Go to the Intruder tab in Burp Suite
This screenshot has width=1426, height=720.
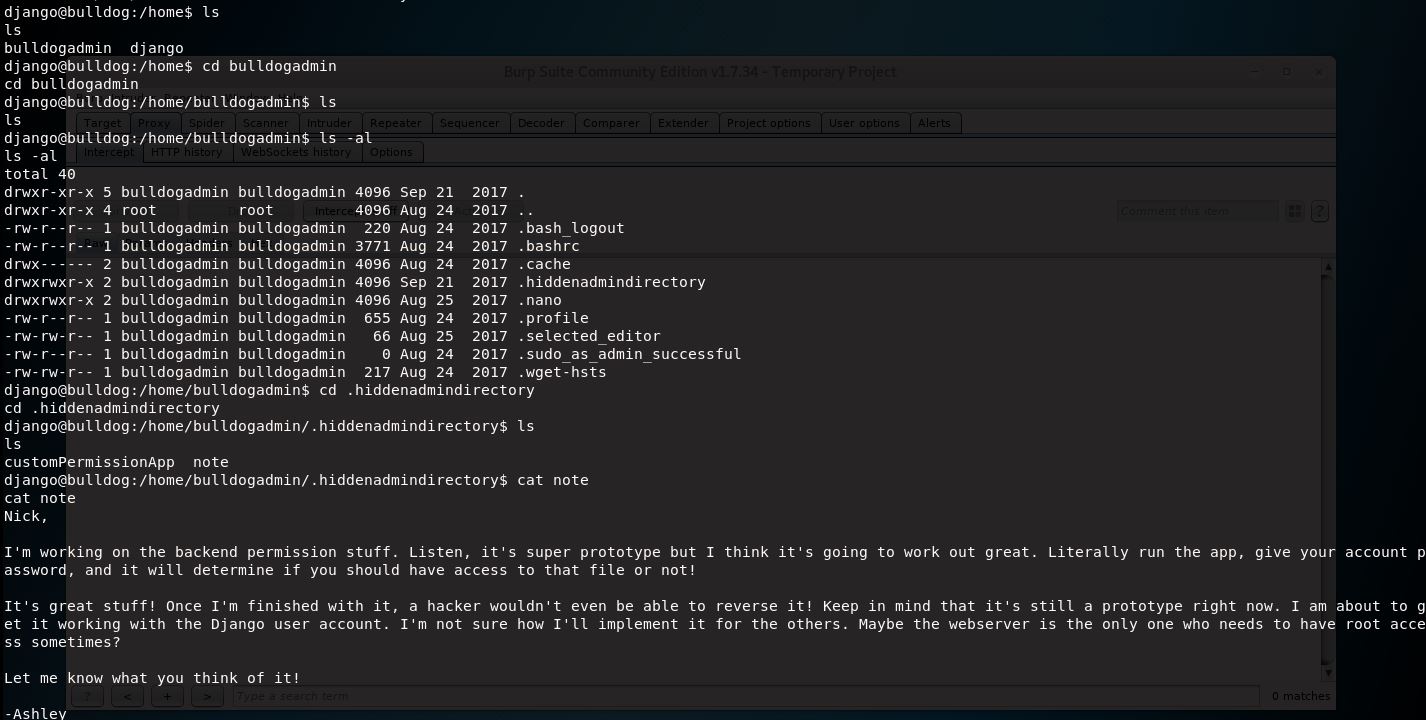click(329, 123)
